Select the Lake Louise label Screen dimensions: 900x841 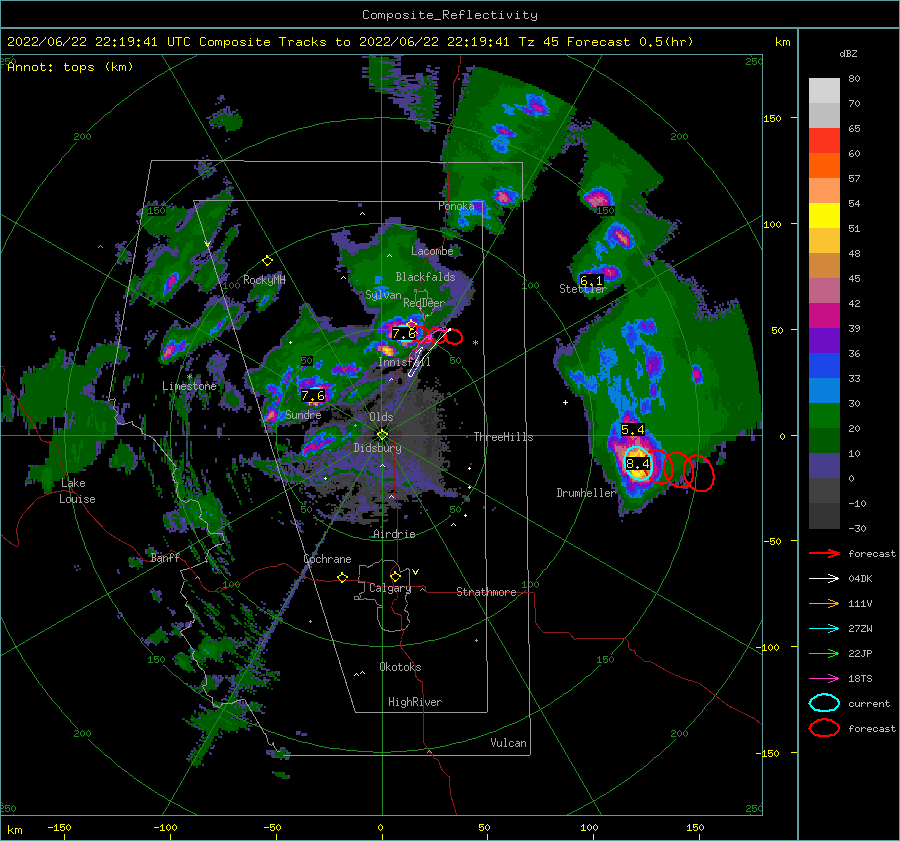pyautogui.click(x=77, y=491)
